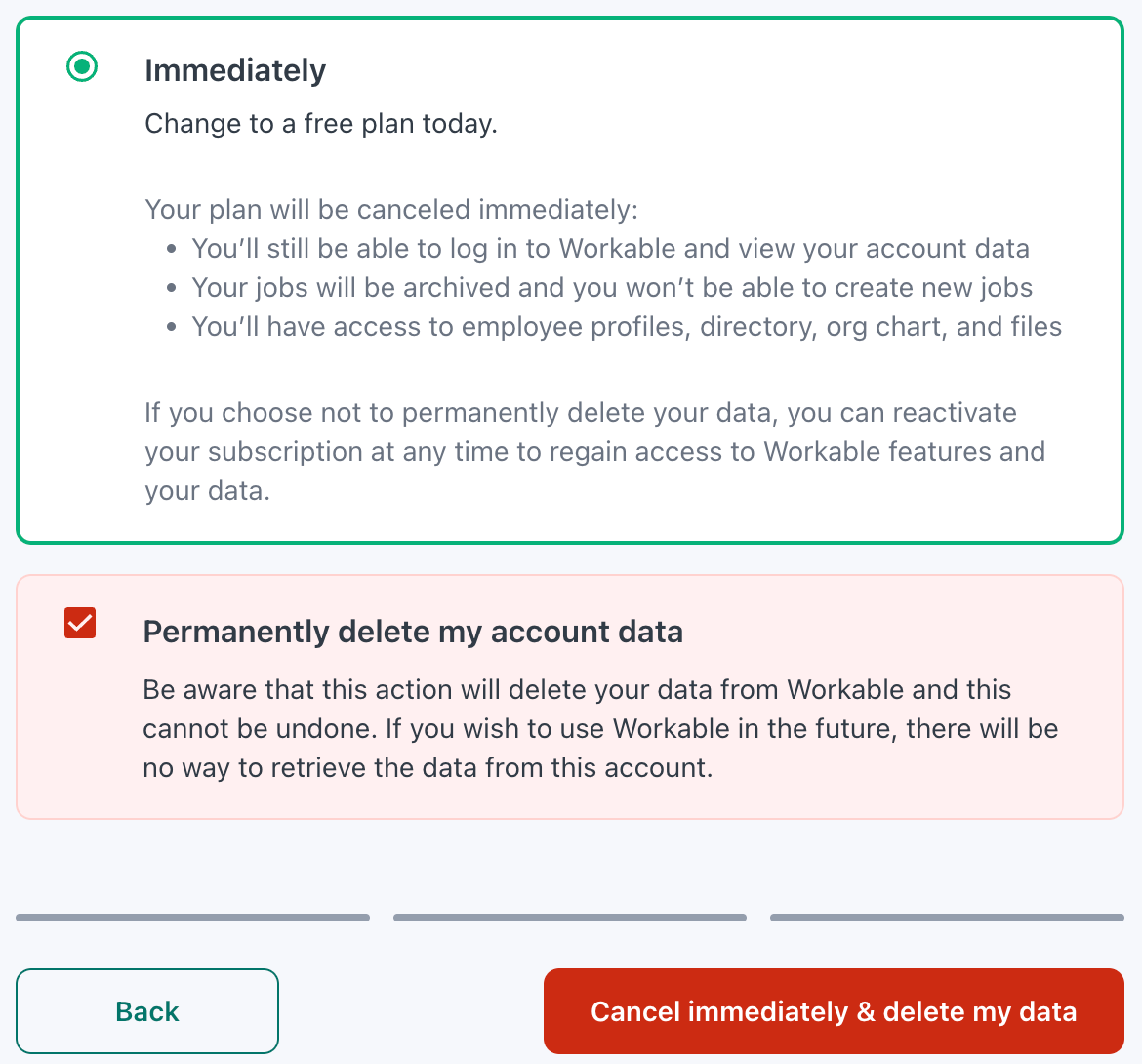The width and height of the screenshot is (1142, 1064).
Task: Uncheck the red permanently delete data checkbox
Action: [x=80, y=623]
